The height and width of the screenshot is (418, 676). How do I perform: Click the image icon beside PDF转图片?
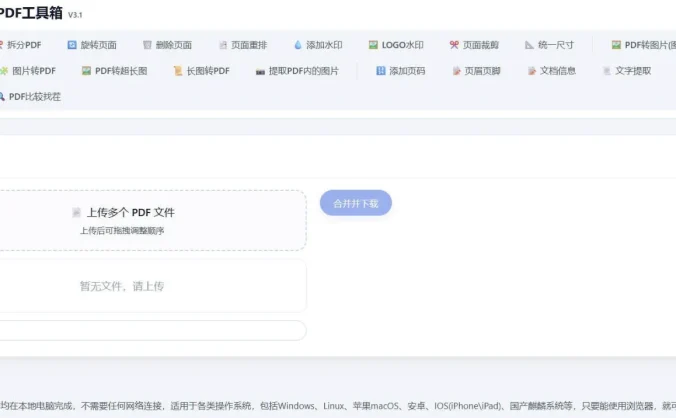pos(617,45)
